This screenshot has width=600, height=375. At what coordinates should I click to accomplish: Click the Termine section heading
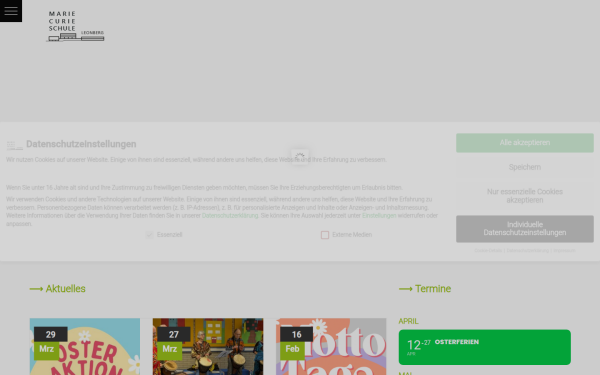[425, 289]
